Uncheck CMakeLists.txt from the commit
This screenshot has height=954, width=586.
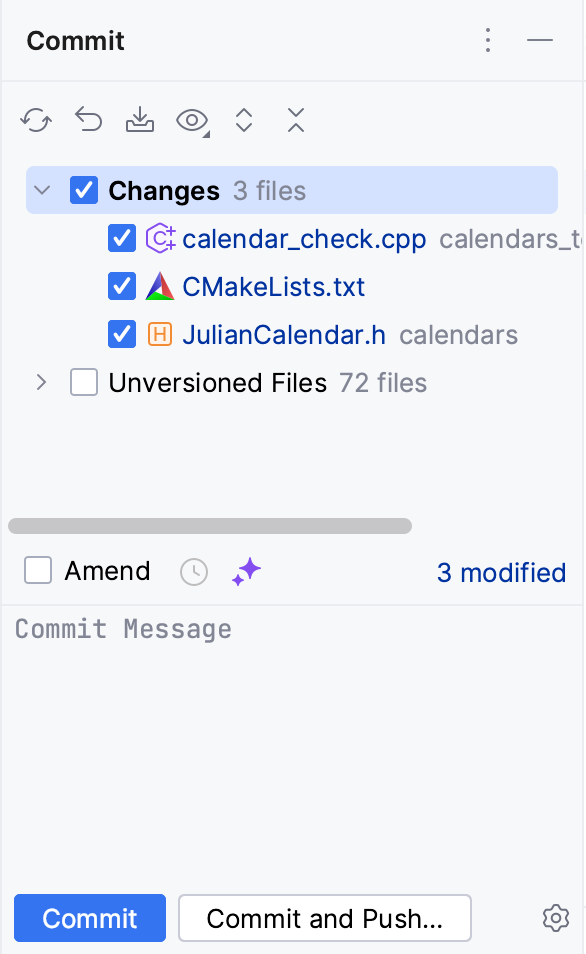[121, 286]
